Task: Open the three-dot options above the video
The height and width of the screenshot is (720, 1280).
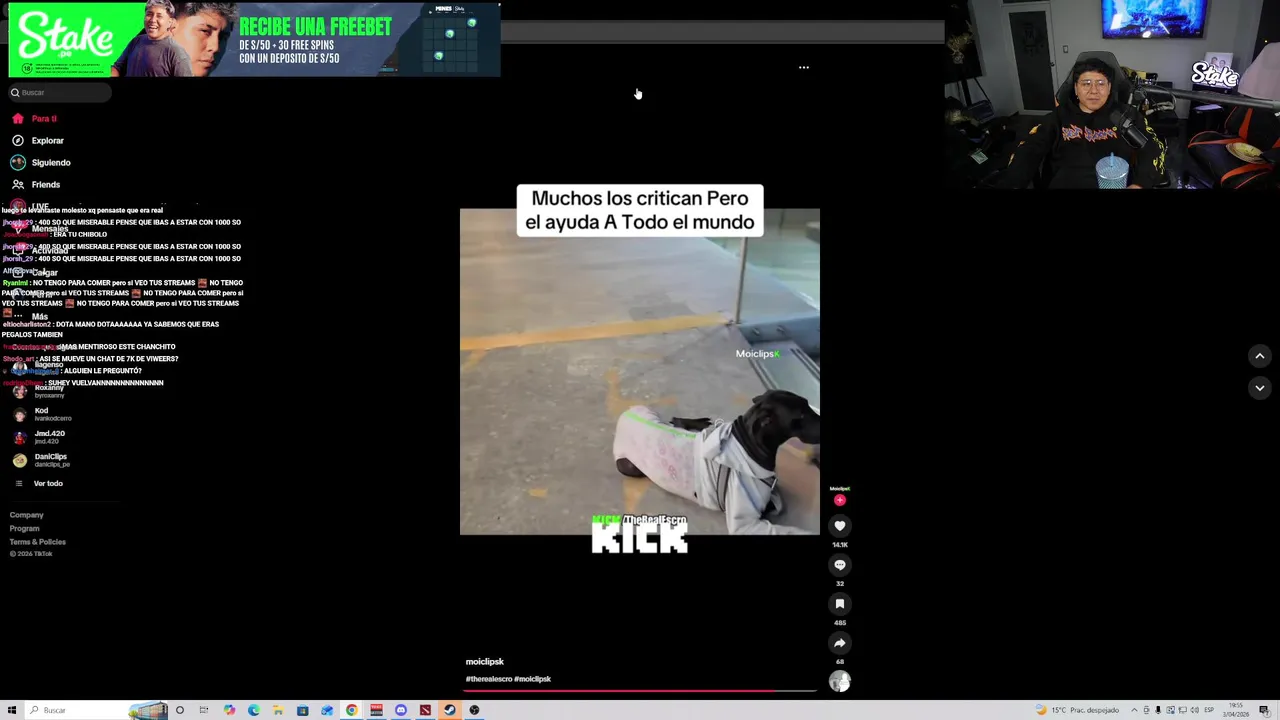Action: (x=804, y=68)
